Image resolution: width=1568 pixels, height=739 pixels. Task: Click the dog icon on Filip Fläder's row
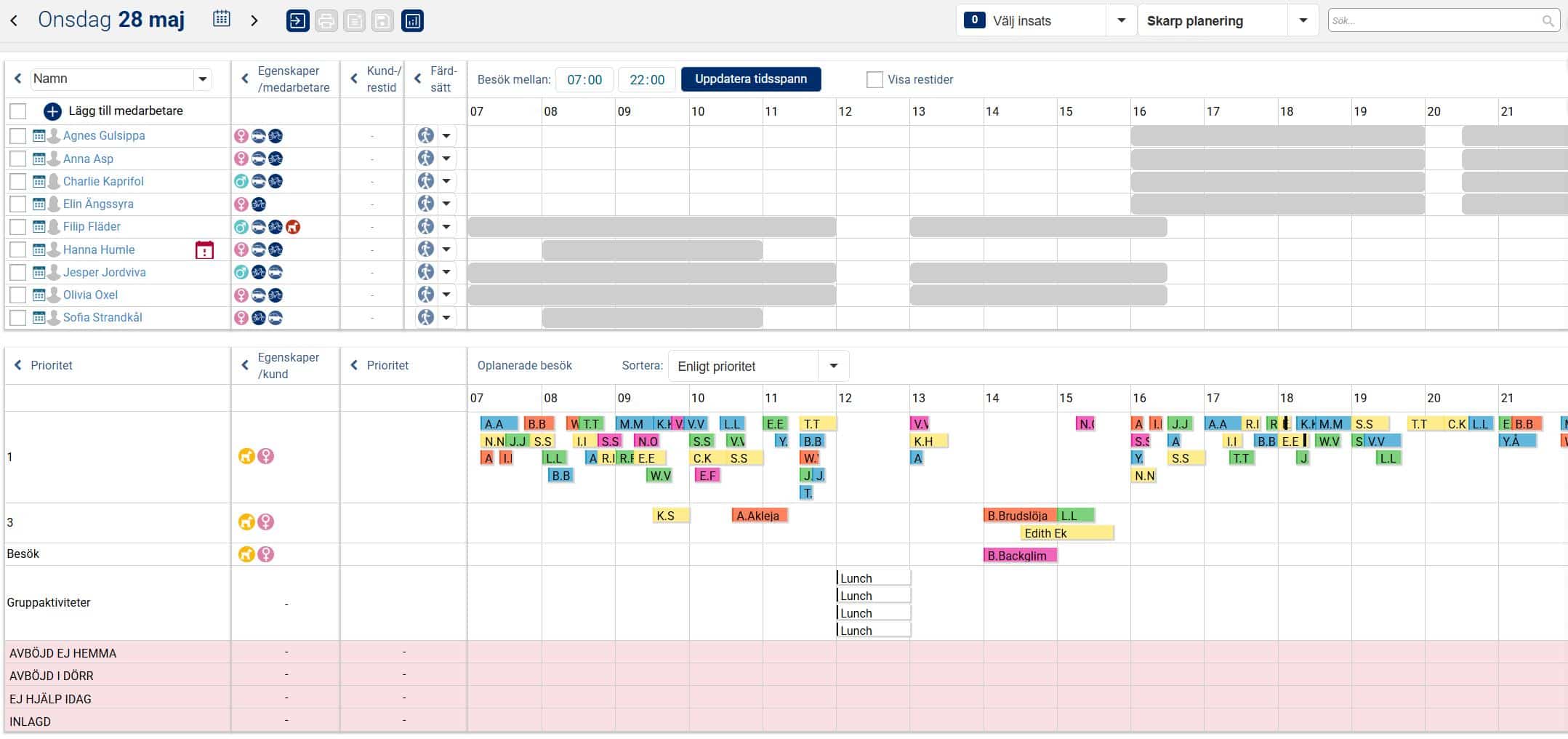click(x=293, y=227)
